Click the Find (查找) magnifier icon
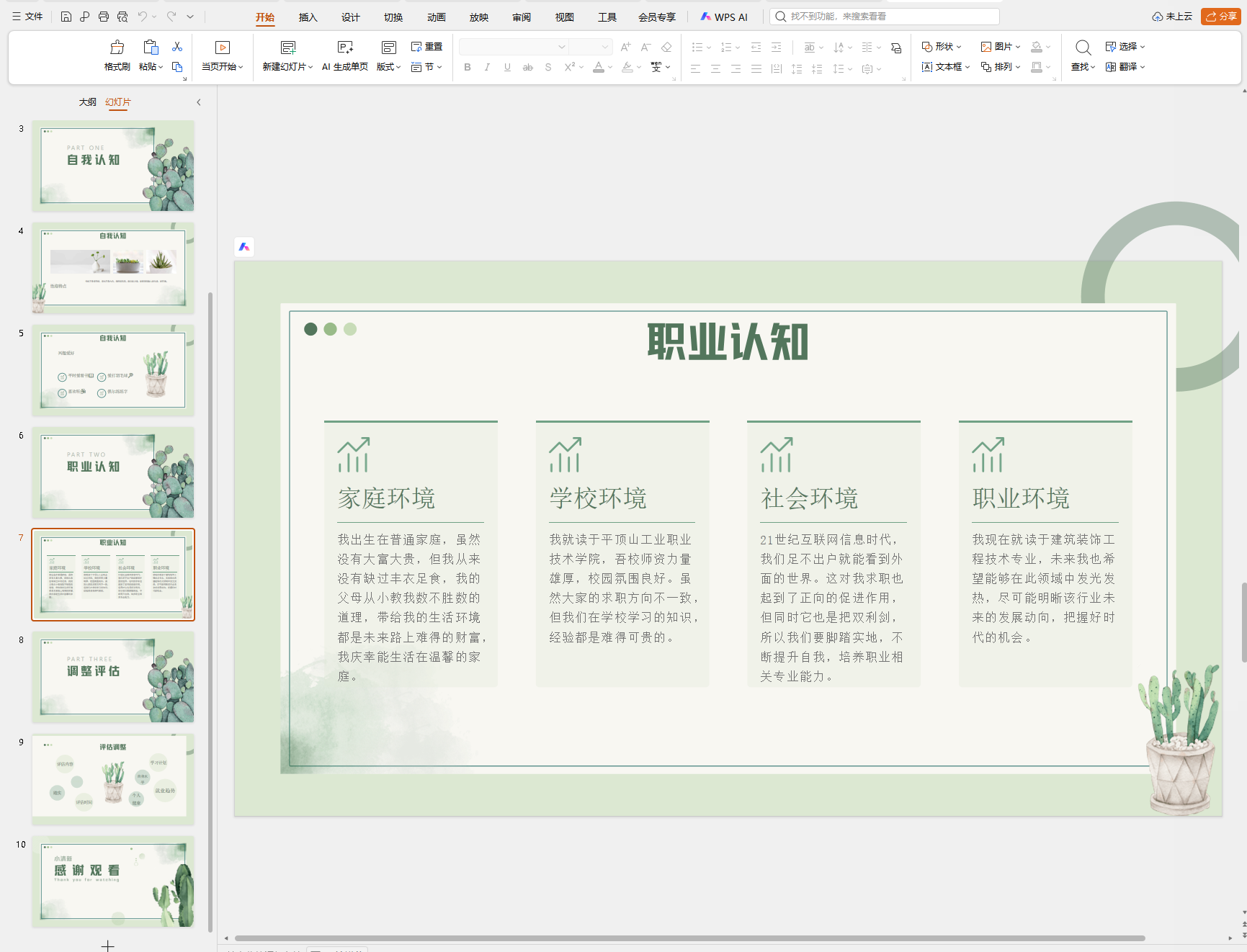Viewport: 1247px width, 952px height. coord(1083,48)
